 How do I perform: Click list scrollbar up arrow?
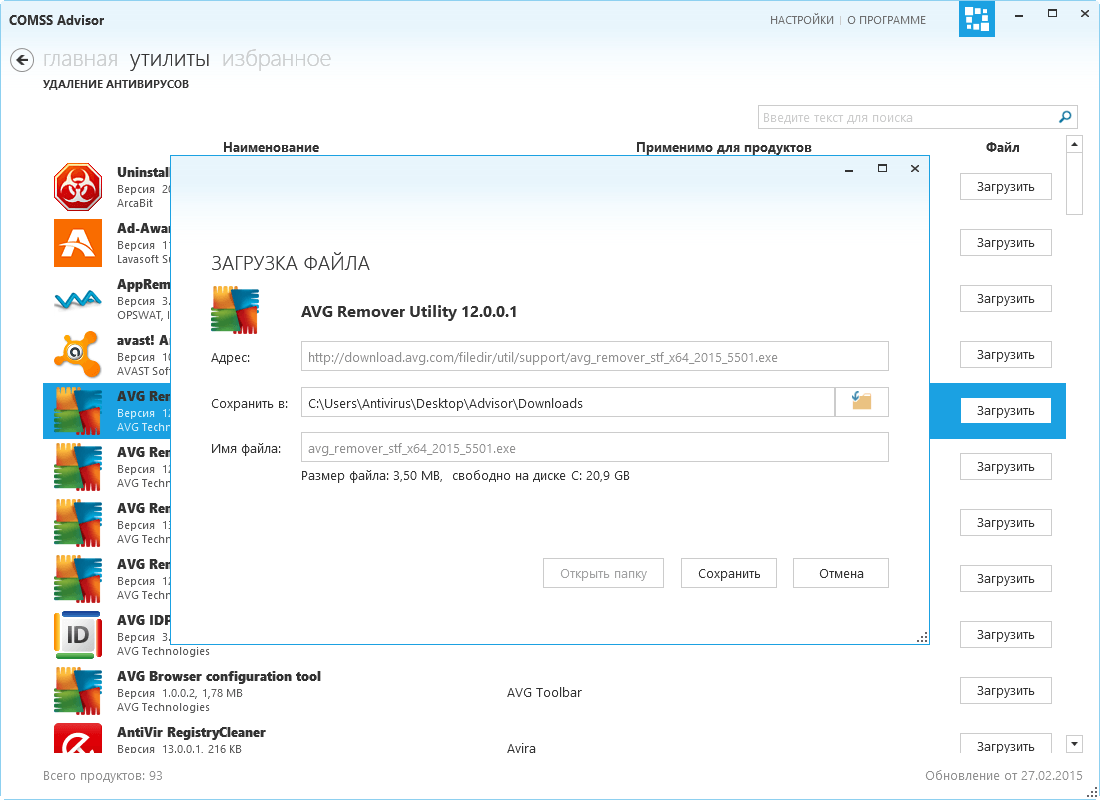point(1074,144)
